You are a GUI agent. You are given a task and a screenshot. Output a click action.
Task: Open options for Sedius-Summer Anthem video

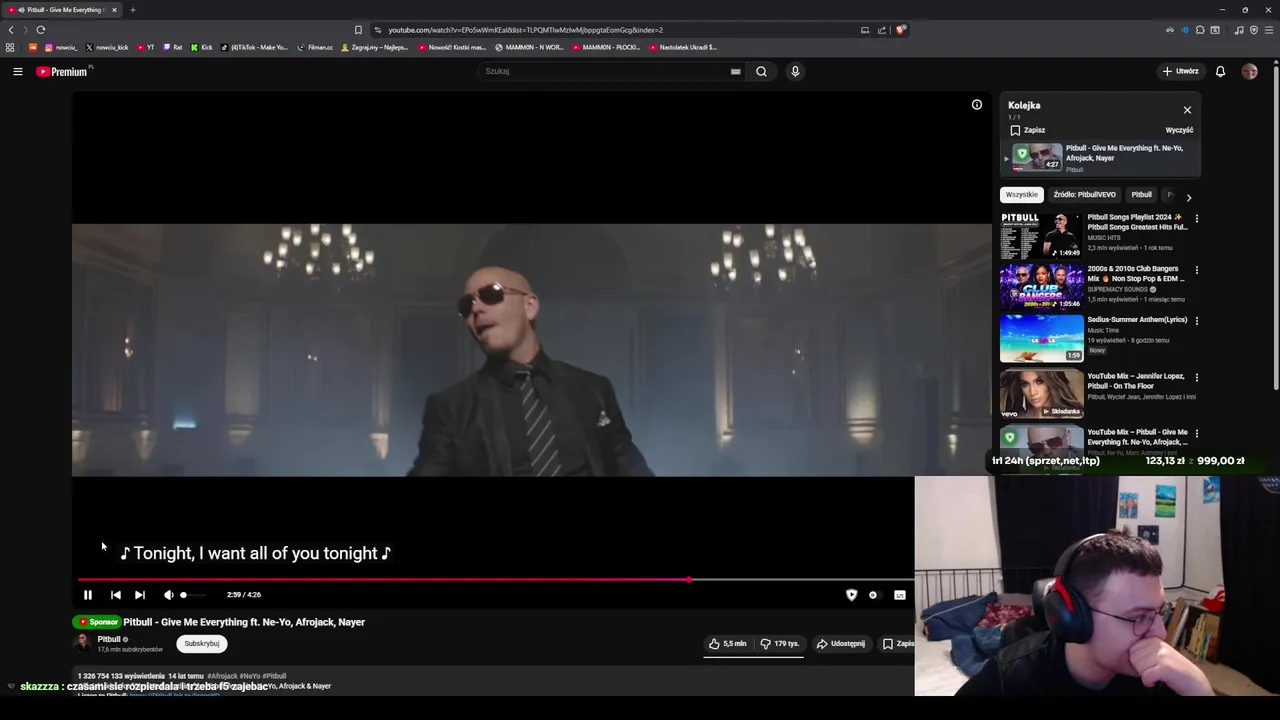pyautogui.click(x=1196, y=321)
